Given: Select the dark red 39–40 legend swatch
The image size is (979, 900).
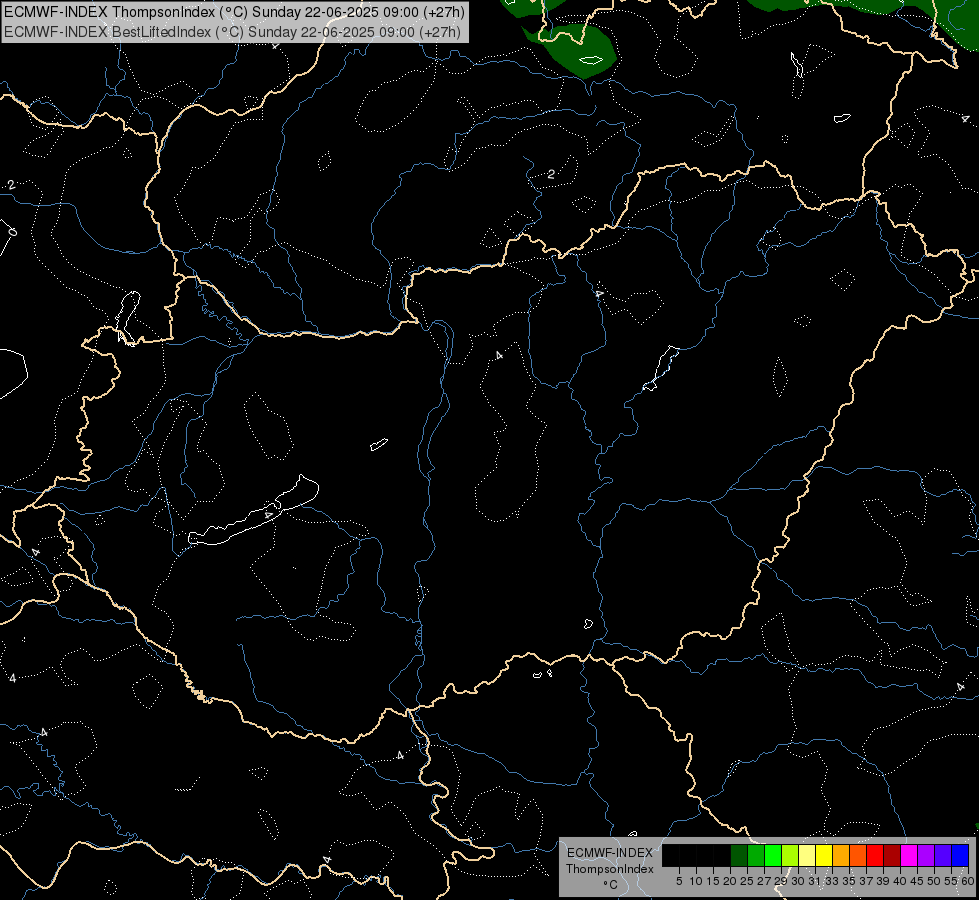Looking at the screenshot, I should [892, 855].
